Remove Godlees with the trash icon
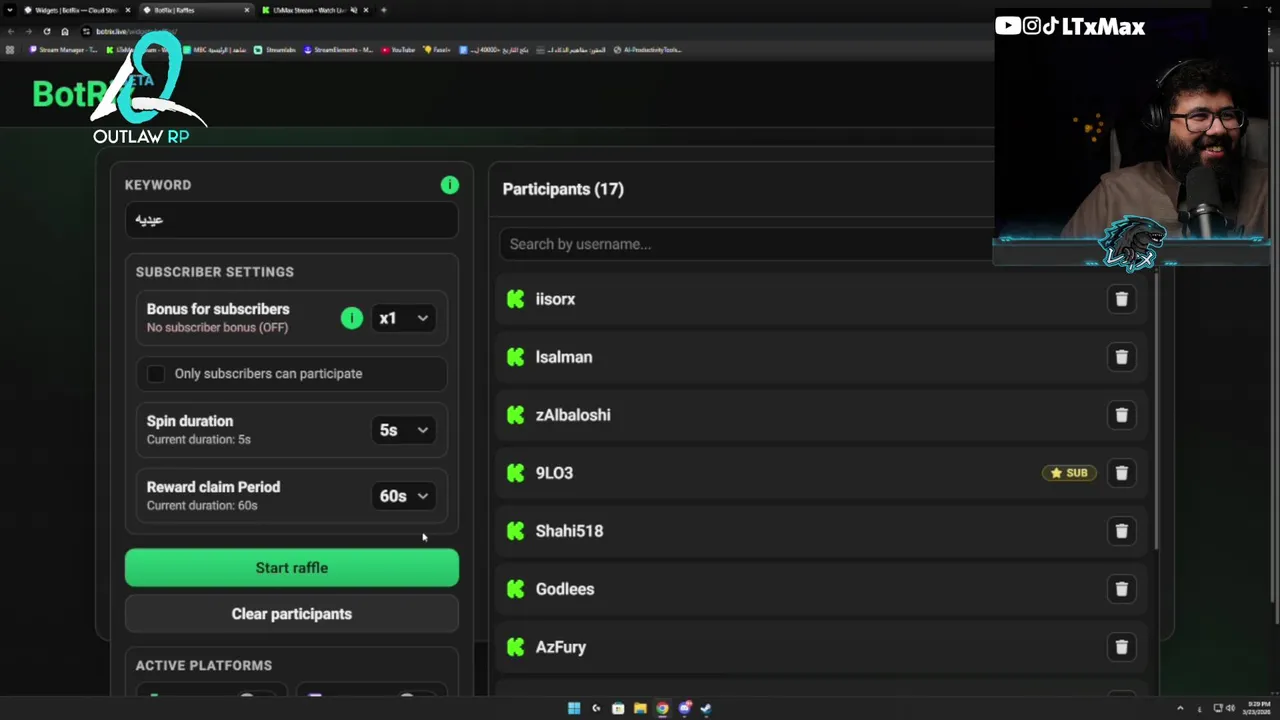The height and width of the screenshot is (720, 1280). pyautogui.click(x=1121, y=589)
